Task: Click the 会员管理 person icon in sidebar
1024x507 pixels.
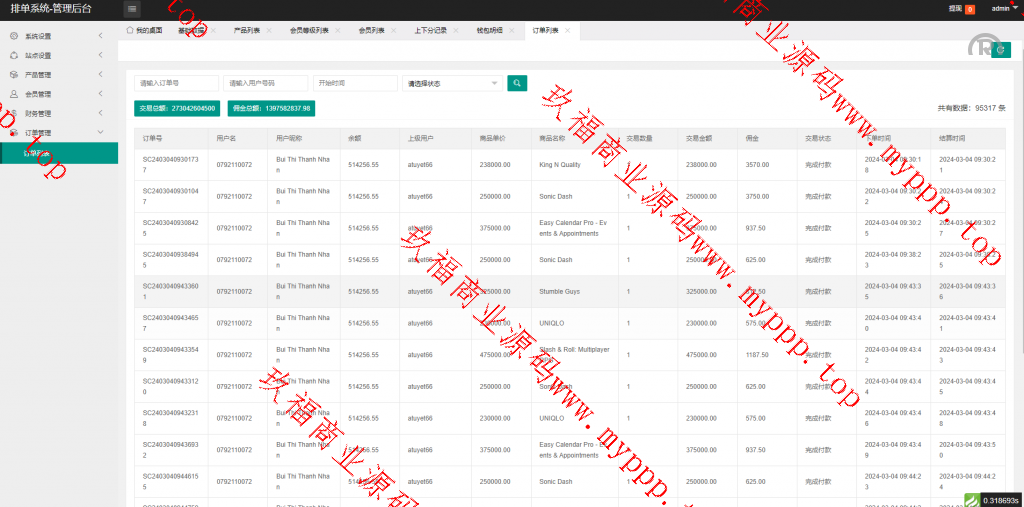Action: point(14,94)
